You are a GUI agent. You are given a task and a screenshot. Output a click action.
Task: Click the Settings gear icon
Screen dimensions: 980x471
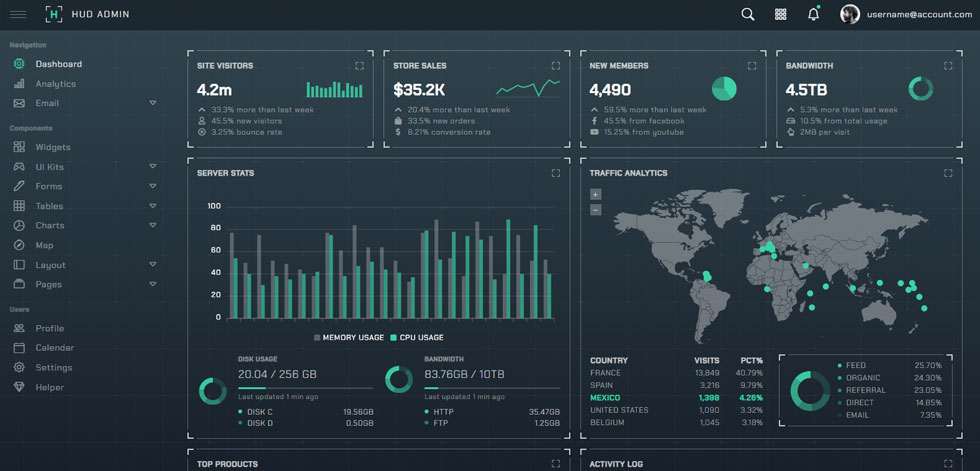19,367
